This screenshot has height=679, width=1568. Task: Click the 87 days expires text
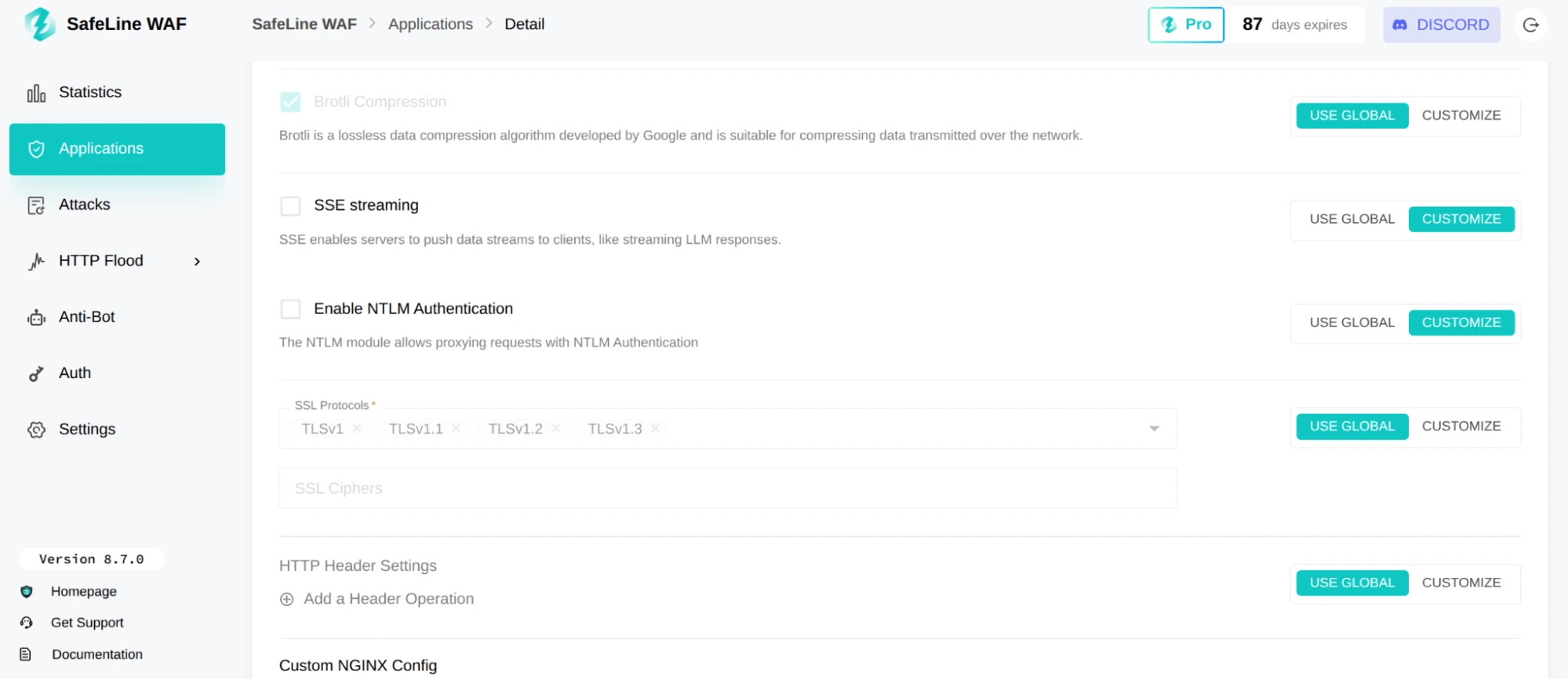pyautogui.click(x=1295, y=25)
